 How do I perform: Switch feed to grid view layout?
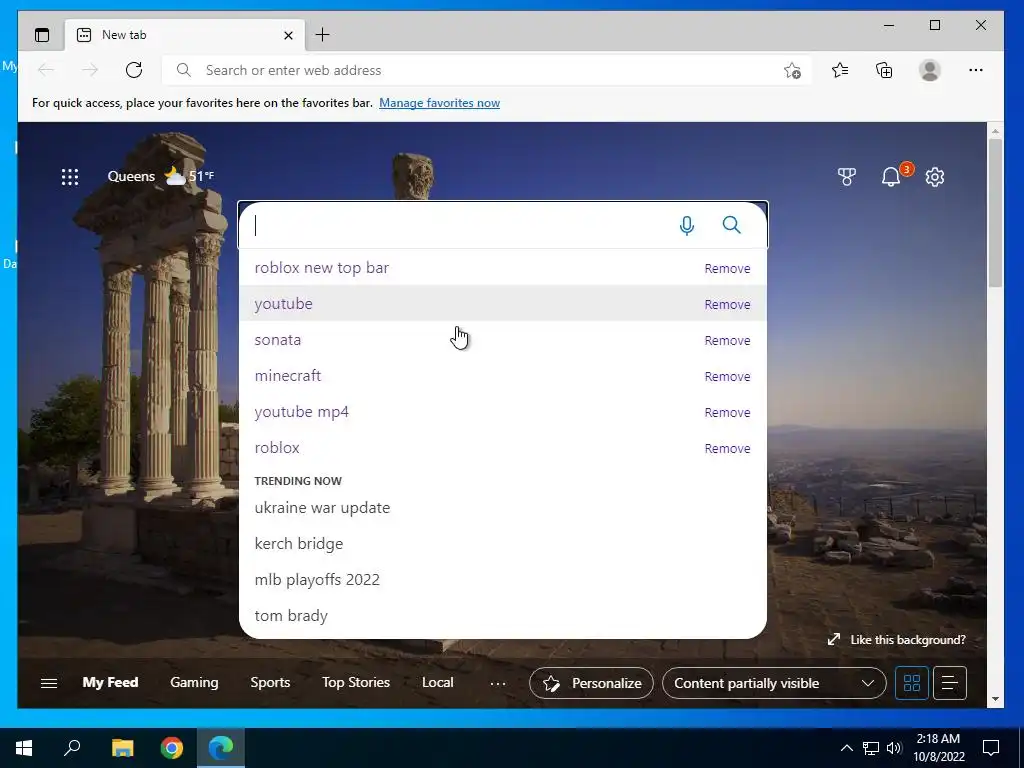tap(911, 683)
